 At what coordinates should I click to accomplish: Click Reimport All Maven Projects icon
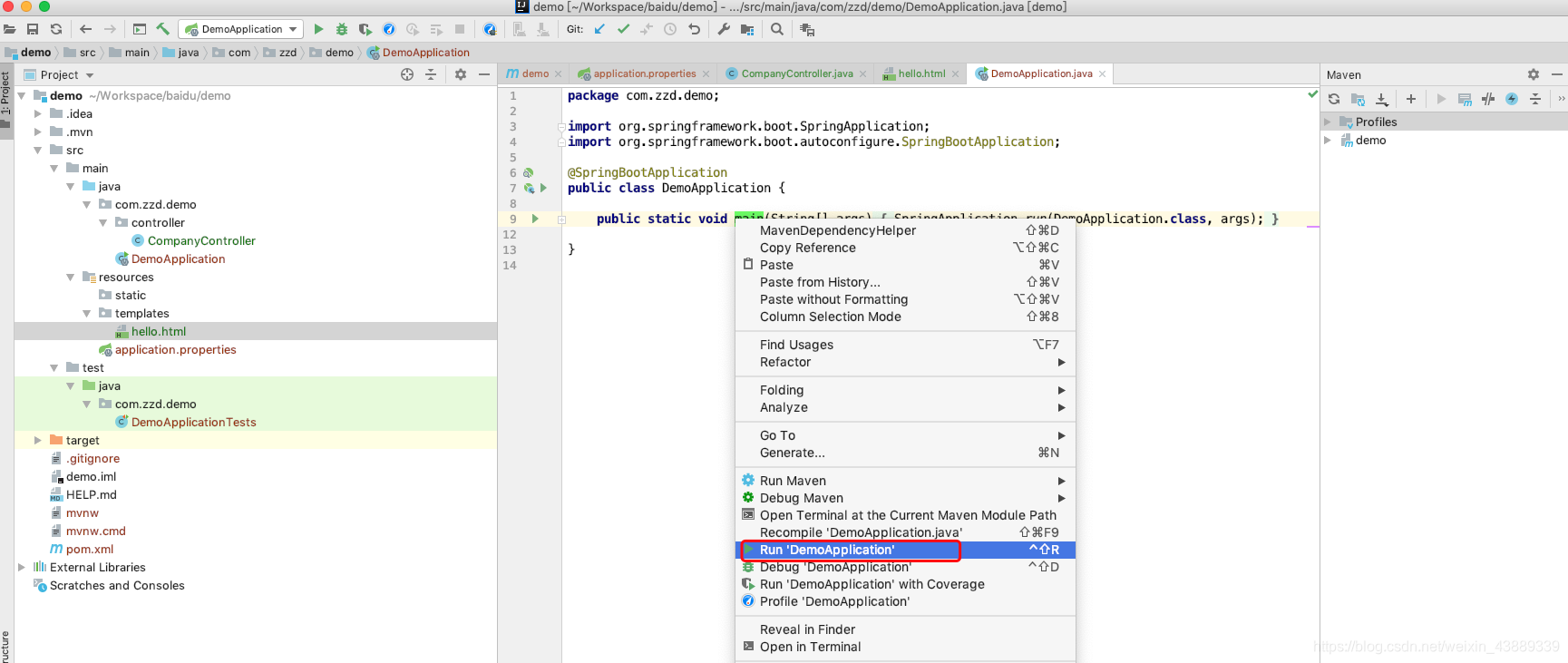pyautogui.click(x=1334, y=99)
